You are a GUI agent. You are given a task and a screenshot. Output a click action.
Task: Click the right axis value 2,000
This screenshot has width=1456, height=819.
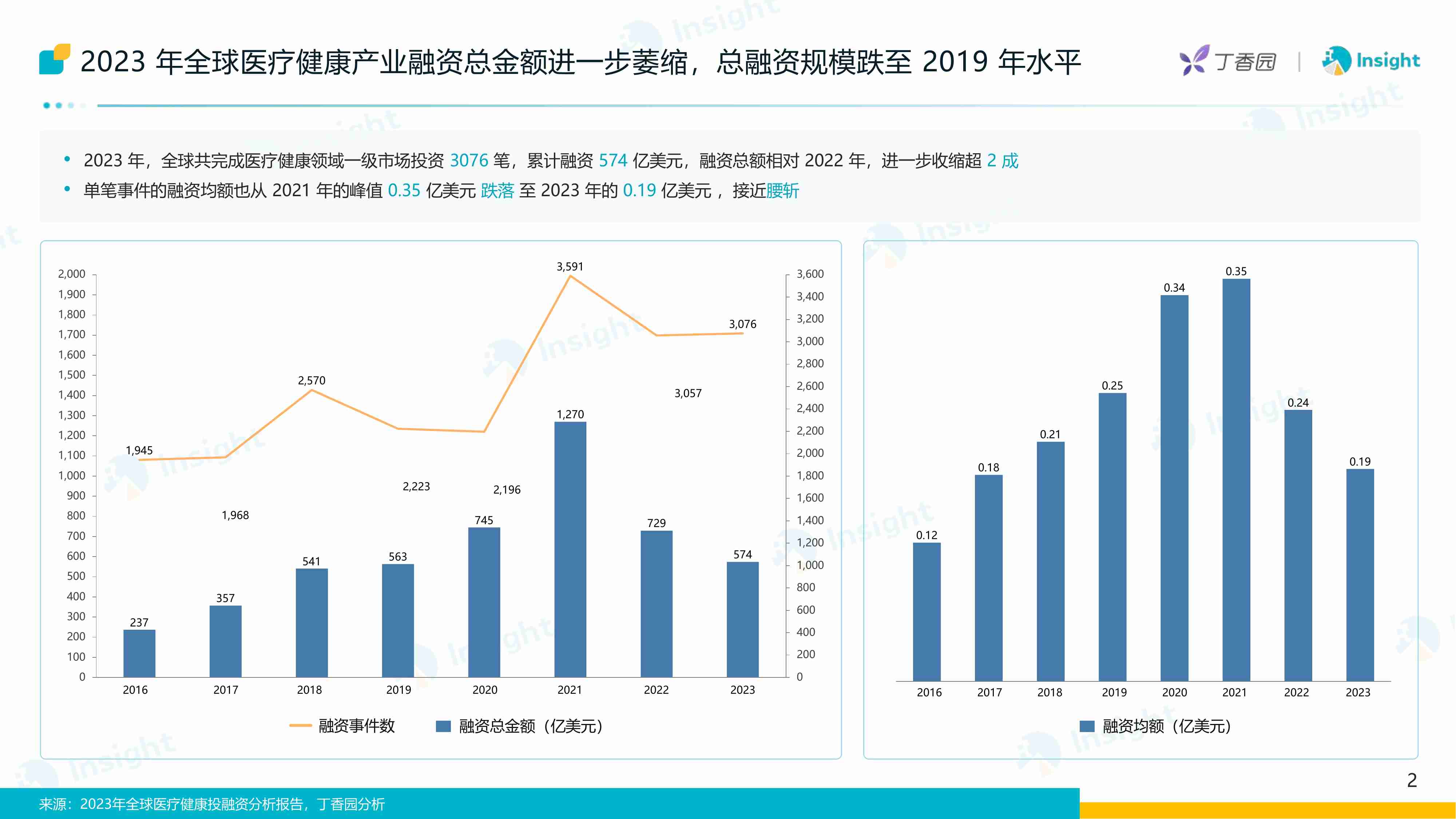(x=810, y=453)
